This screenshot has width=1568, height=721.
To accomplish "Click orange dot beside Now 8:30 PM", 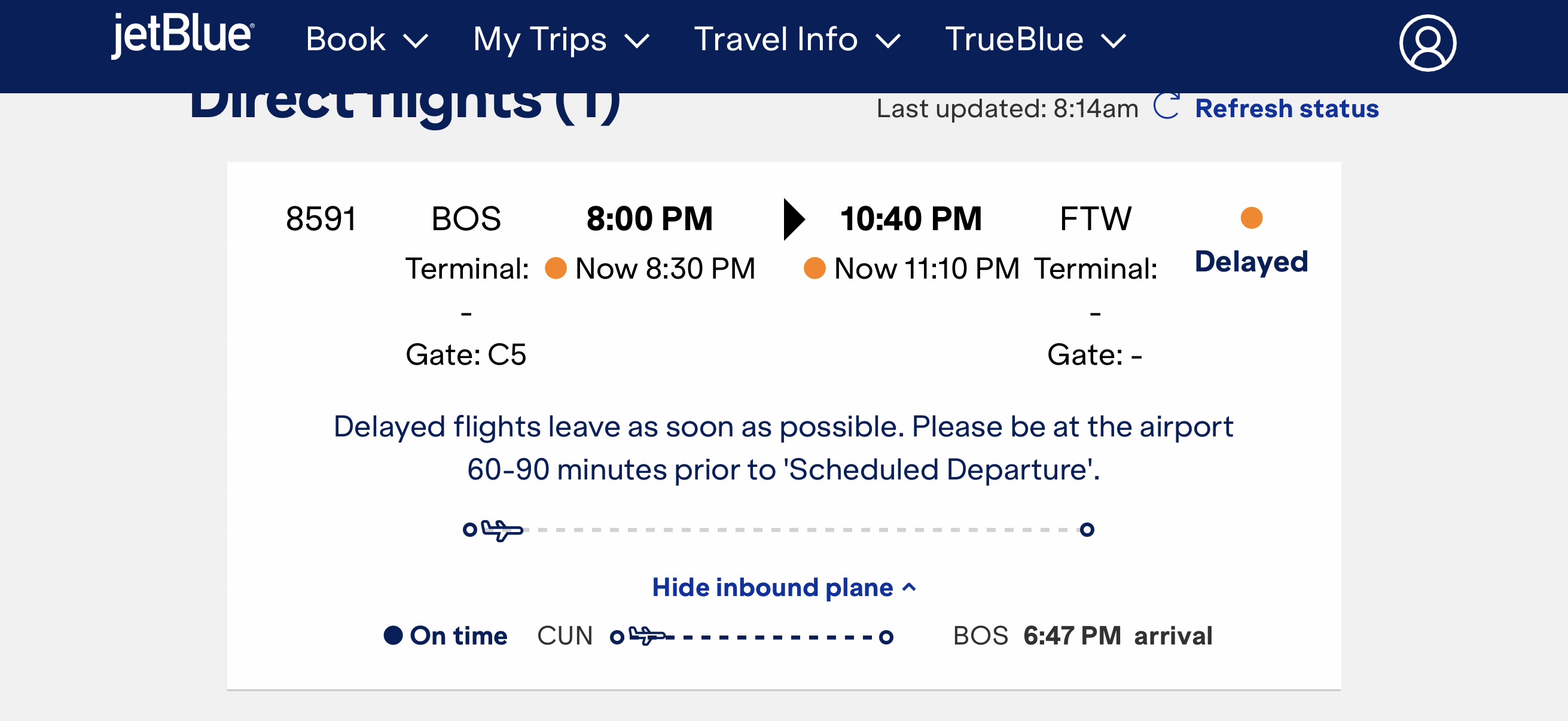I will (x=555, y=268).
